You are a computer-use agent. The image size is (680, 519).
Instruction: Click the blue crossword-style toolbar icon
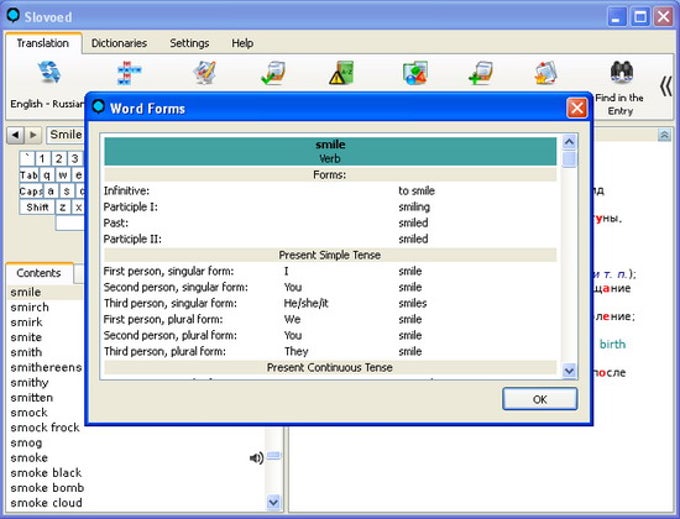(130, 73)
